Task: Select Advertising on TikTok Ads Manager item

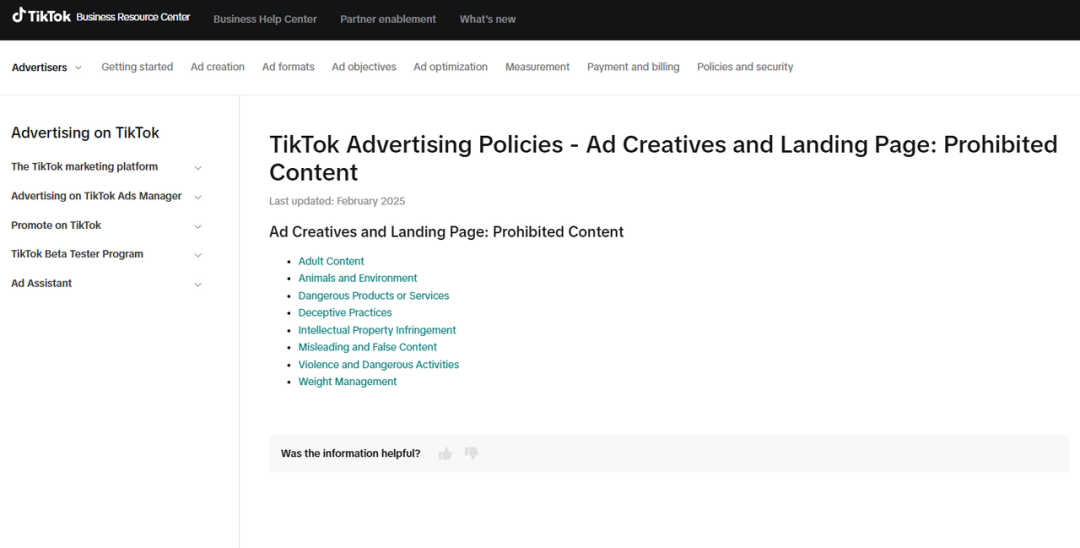Action: 96,196
